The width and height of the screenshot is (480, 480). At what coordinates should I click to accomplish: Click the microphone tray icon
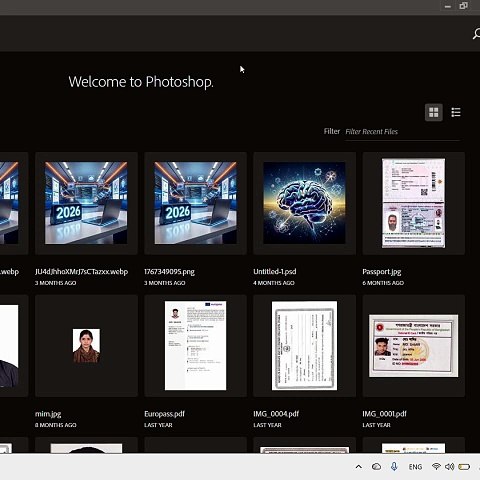(394, 467)
